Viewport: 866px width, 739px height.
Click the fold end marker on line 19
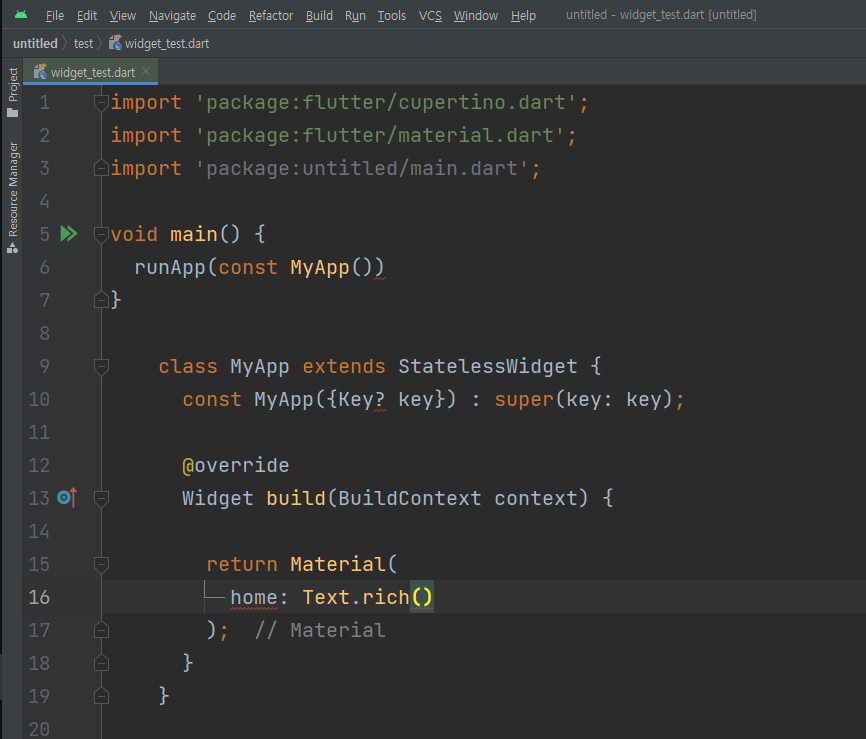coord(101,696)
